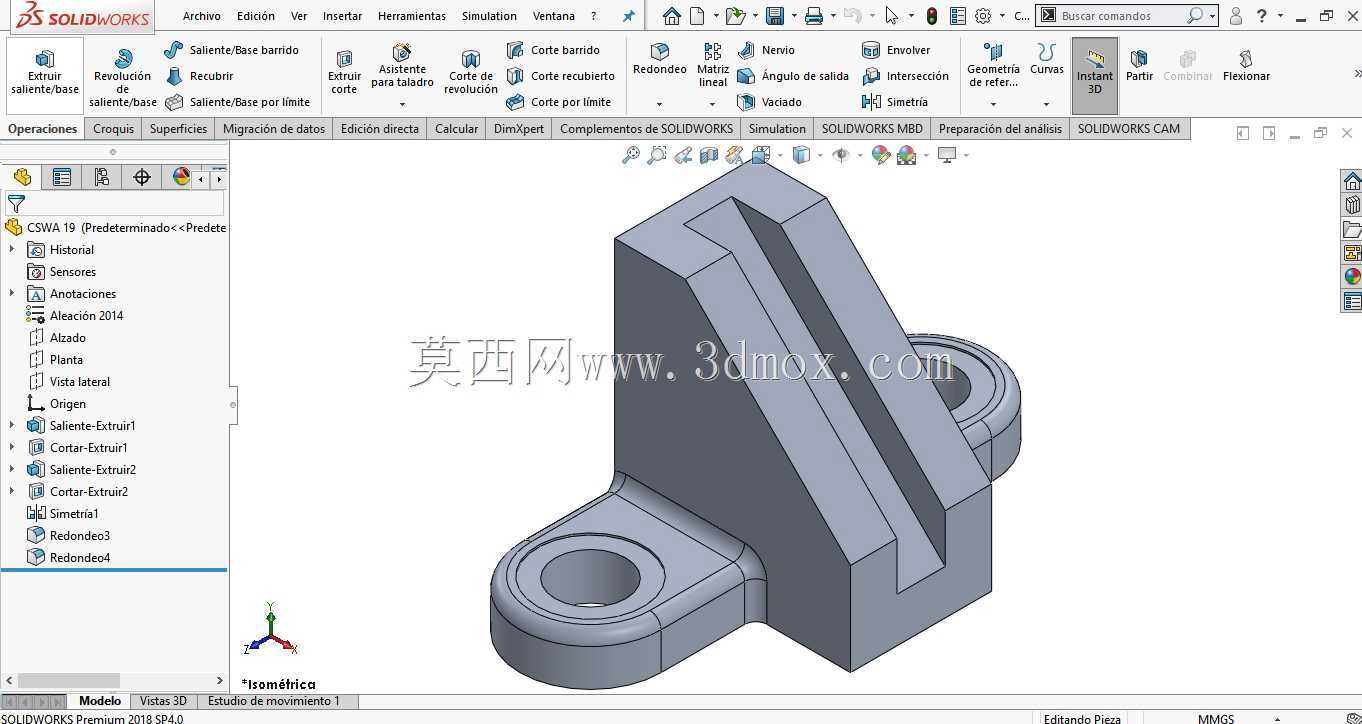Switch to DimXpertManager crosshair tab

pyautogui.click(x=142, y=177)
